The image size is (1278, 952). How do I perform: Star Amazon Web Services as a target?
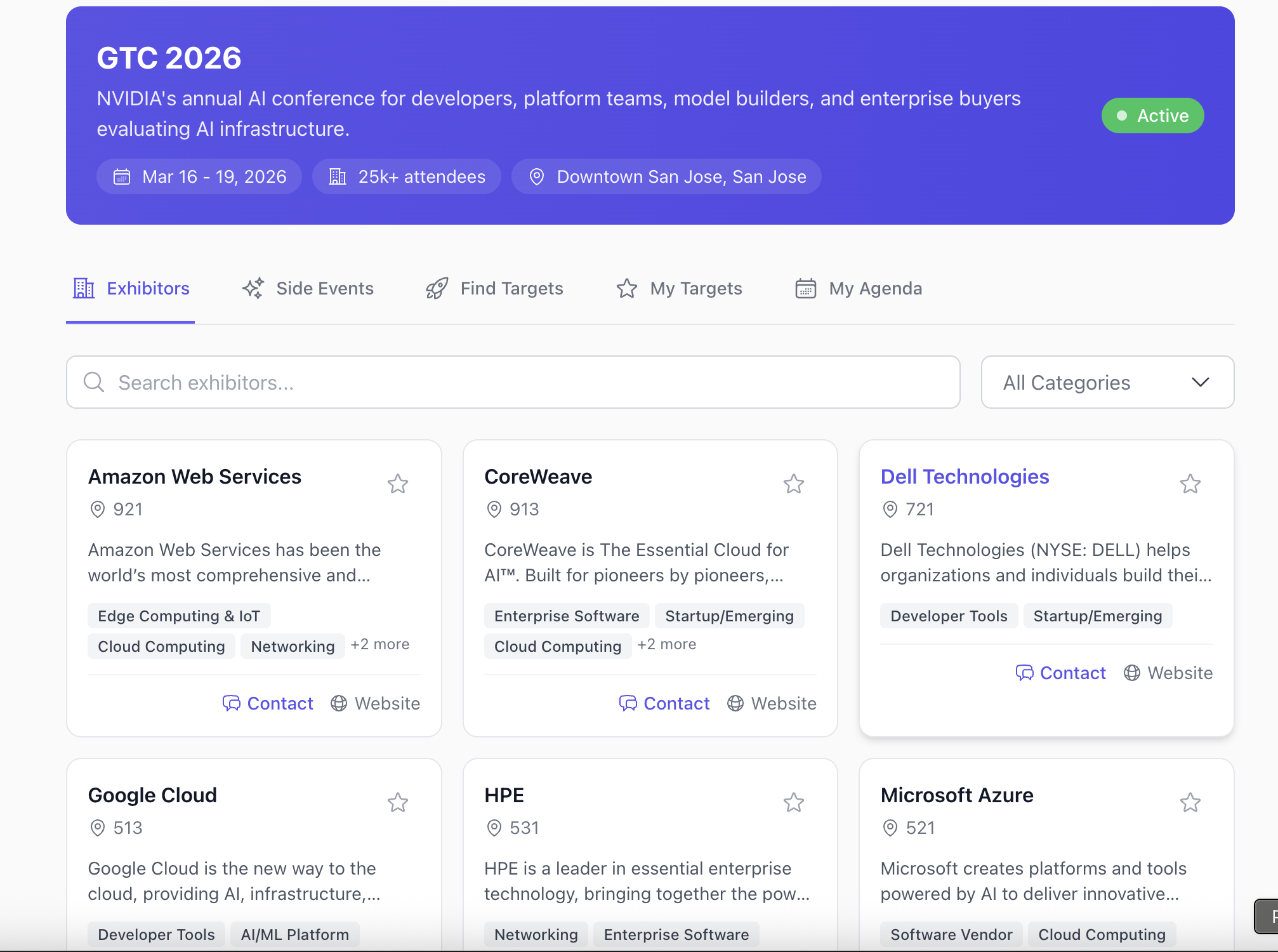pos(398,484)
